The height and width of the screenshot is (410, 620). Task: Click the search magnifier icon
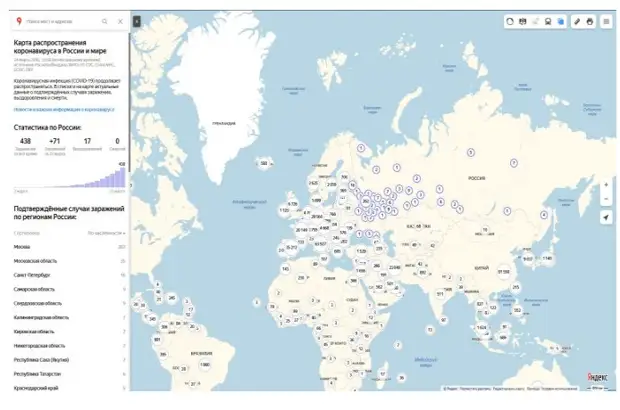pyautogui.click(x=104, y=20)
